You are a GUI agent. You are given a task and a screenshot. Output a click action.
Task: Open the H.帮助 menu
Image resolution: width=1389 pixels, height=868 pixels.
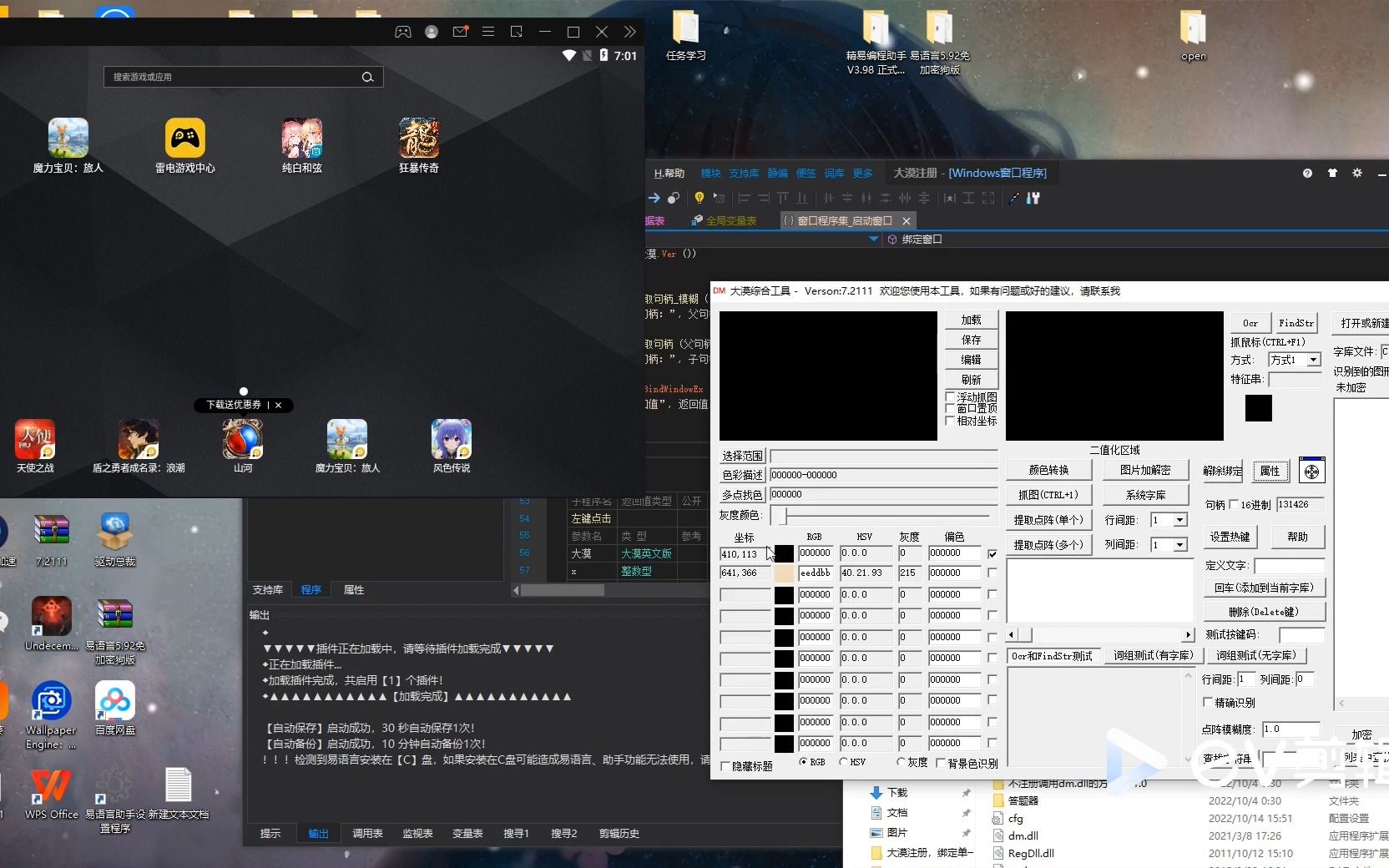point(669,173)
